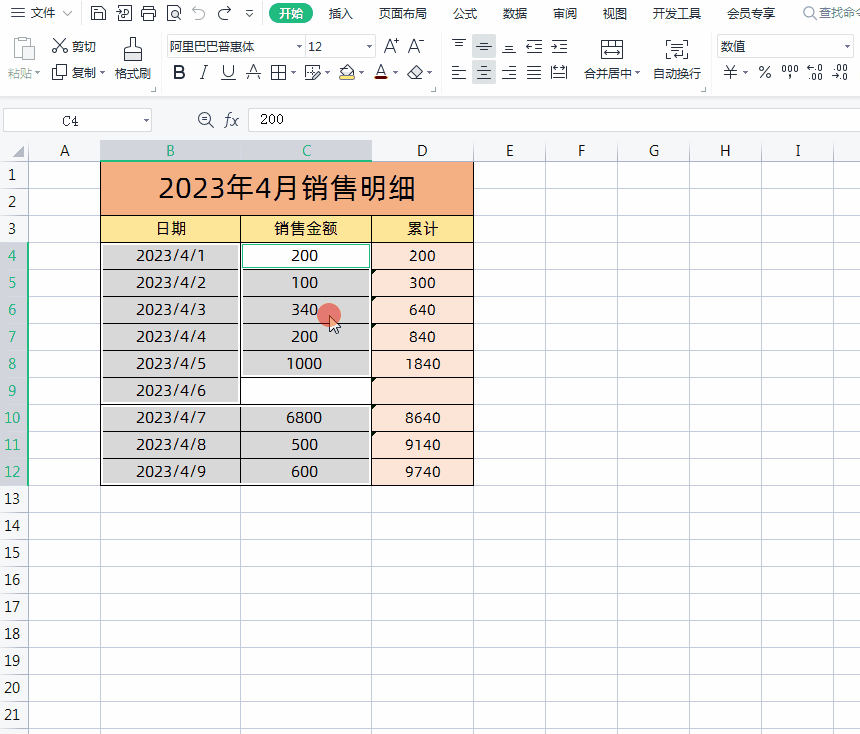860x734 pixels.
Task: Click the Merge and Center (合并居中) icon
Action: (612, 49)
